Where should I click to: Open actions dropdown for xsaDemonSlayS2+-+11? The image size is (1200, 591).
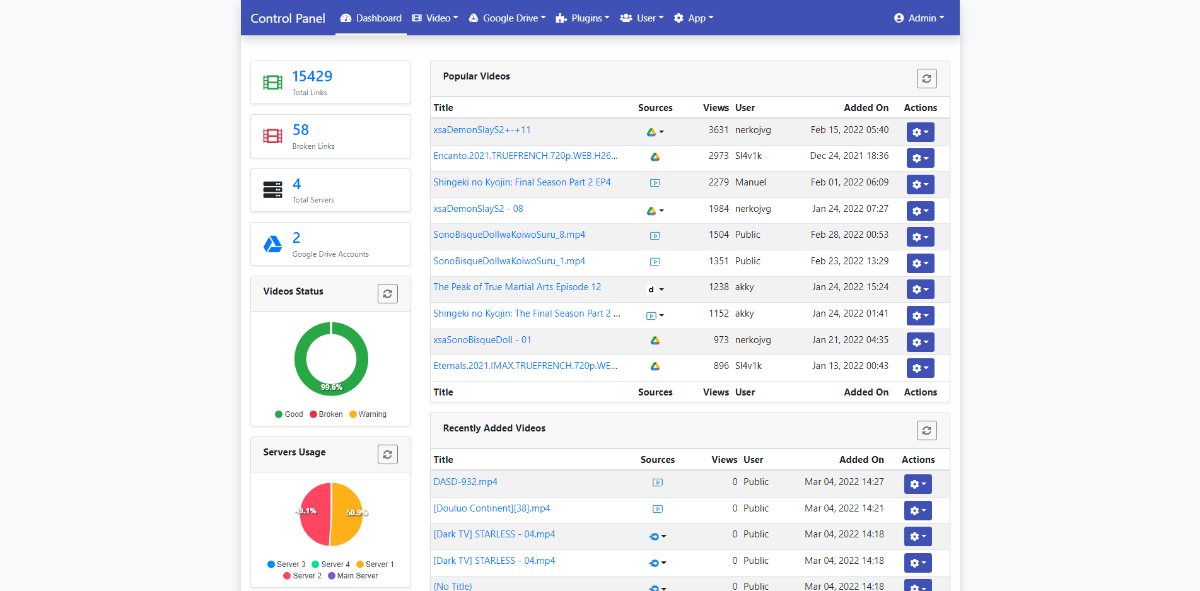coord(919,132)
